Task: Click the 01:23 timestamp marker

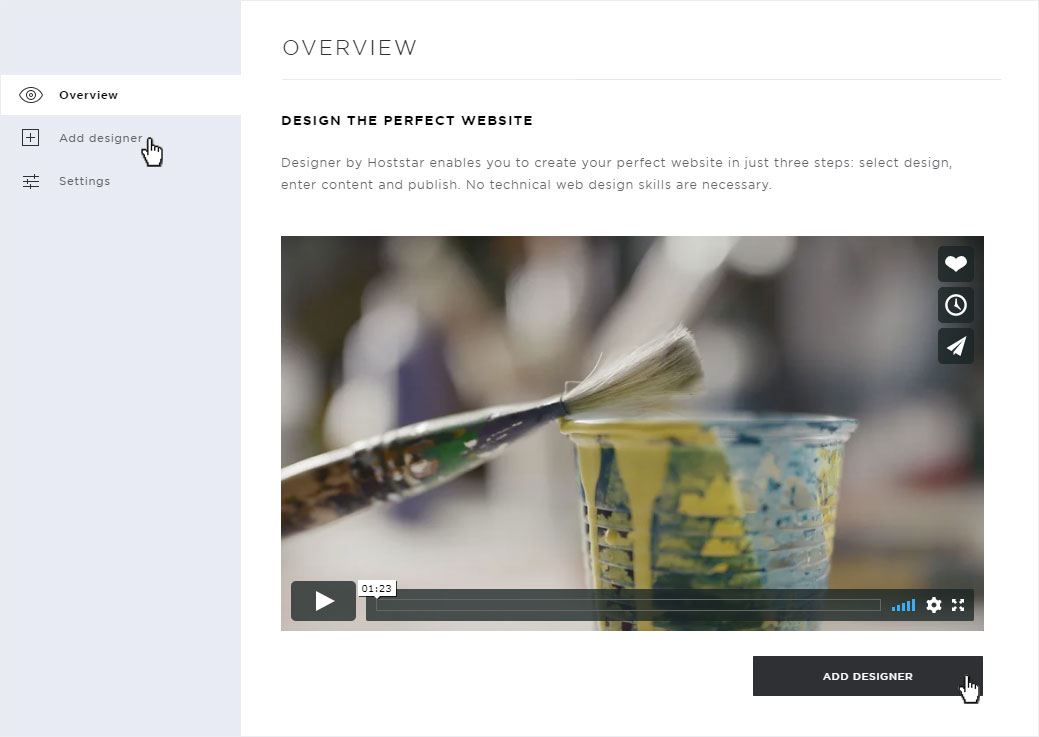Action: [x=376, y=589]
